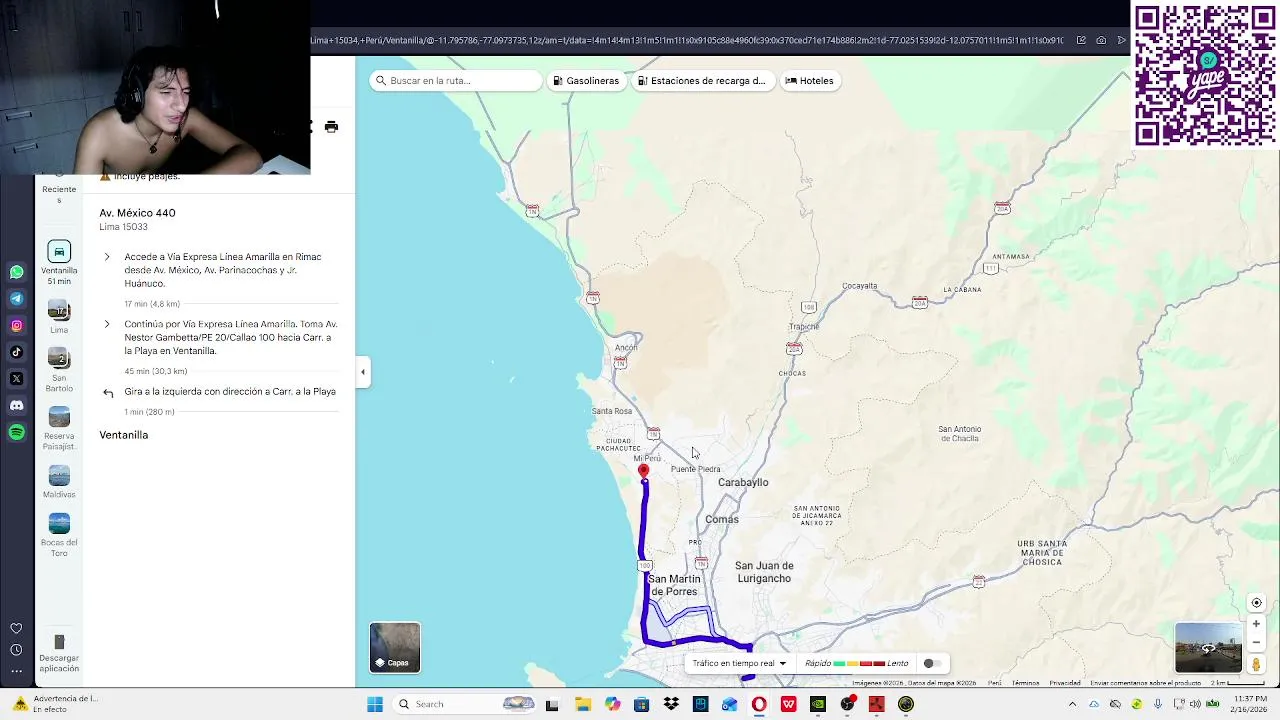Click the edit icon in address bar
Screen dimensions: 1280x720
(x=1081, y=40)
